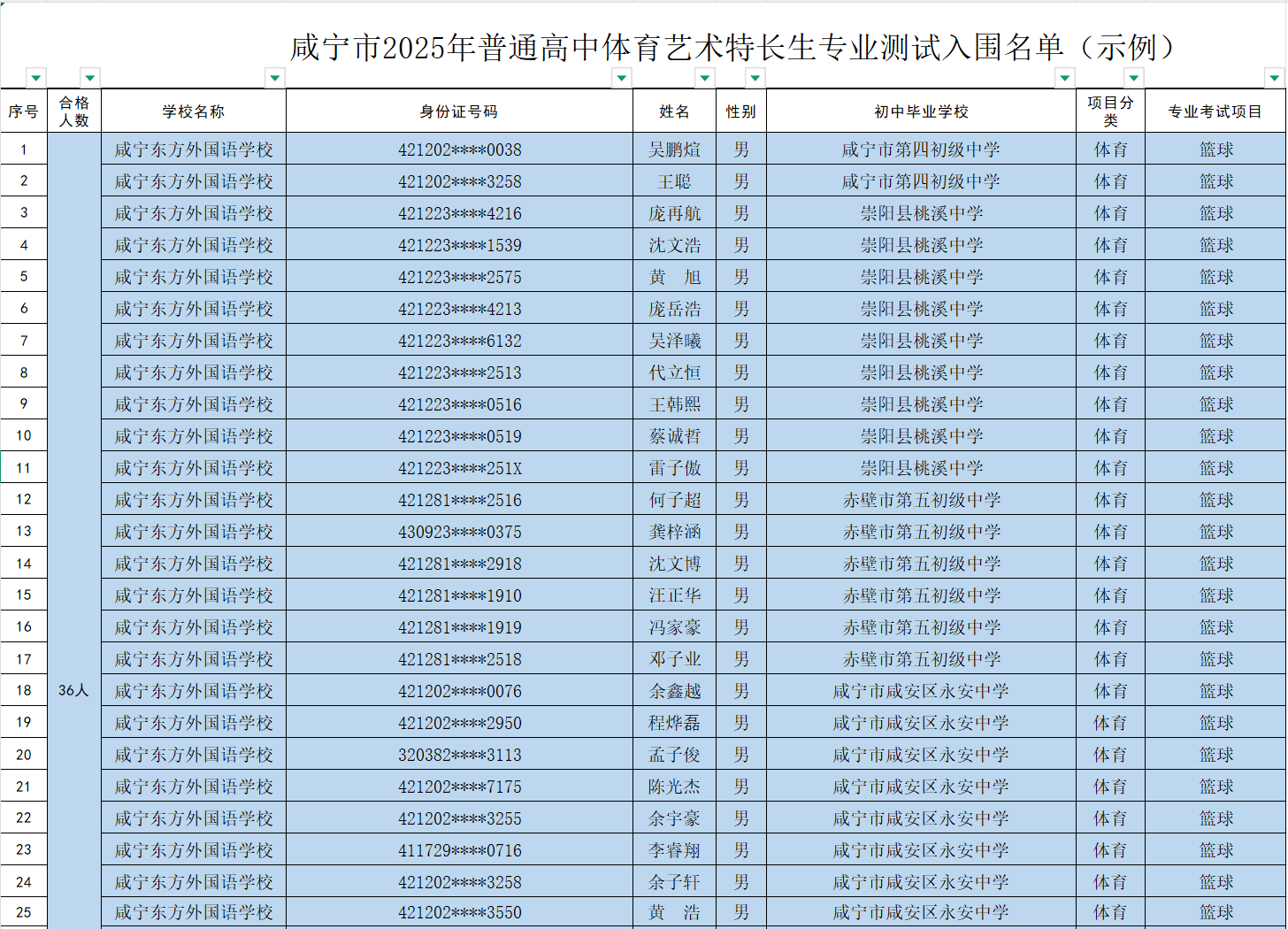The width and height of the screenshot is (1288, 929).
Task: Select the 性别 header cell
Action: tap(741, 111)
